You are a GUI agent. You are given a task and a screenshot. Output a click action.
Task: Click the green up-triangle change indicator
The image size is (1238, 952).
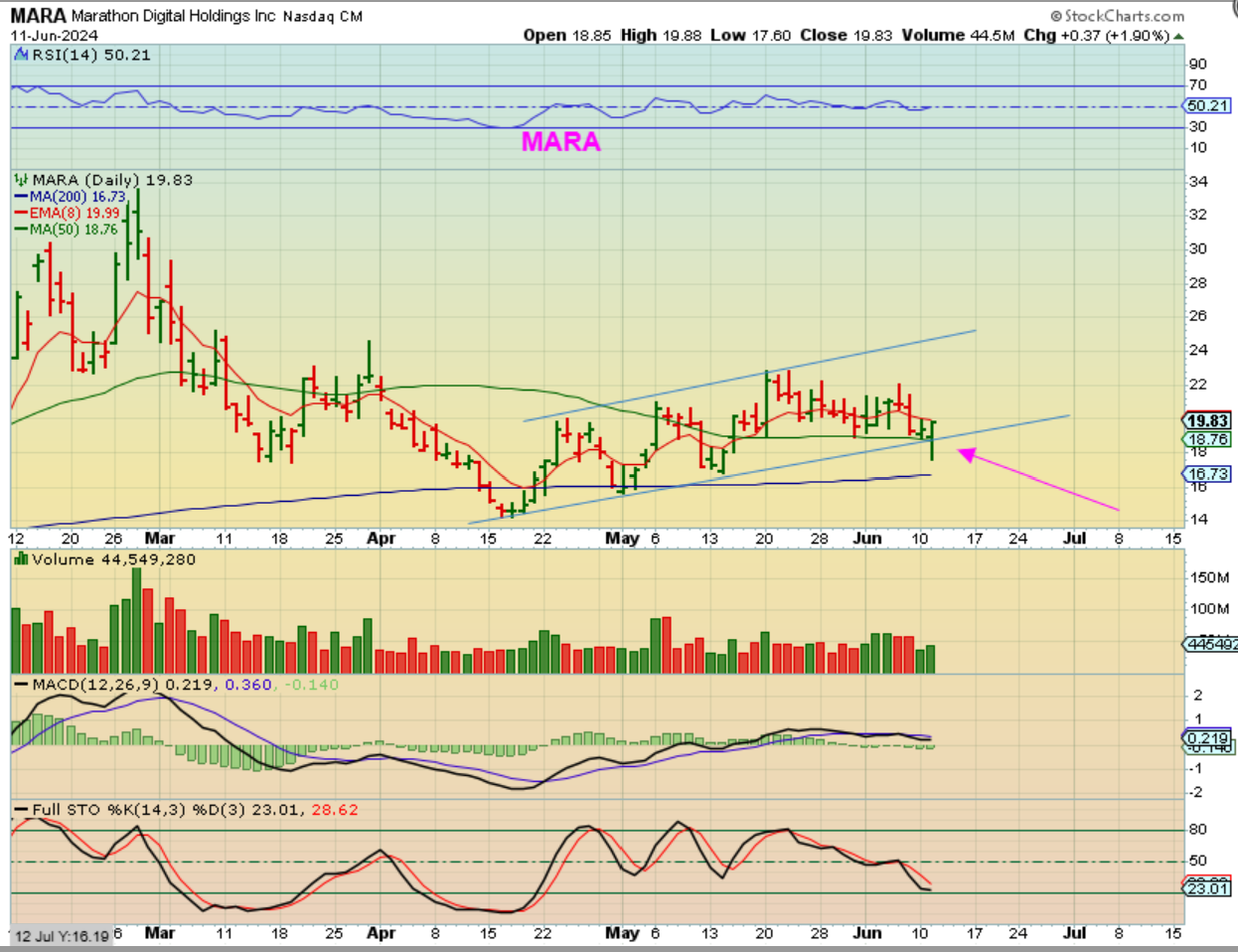(1179, 36)
